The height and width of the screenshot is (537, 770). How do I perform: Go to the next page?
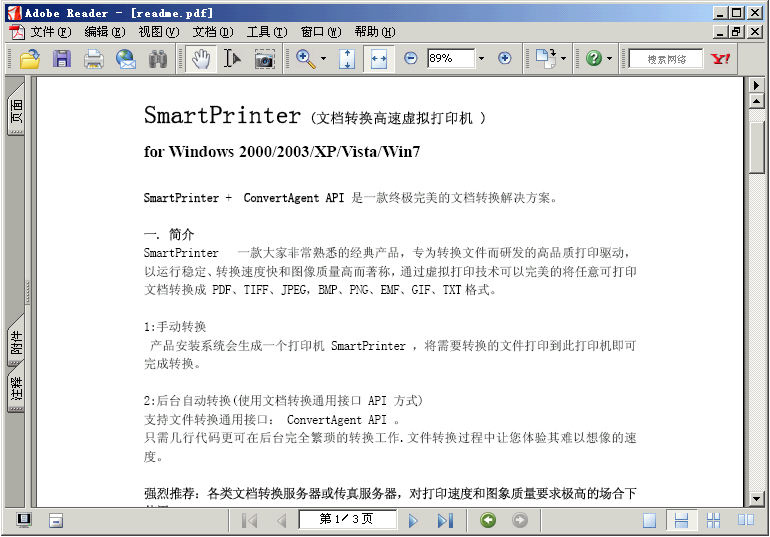pos(413,520)
